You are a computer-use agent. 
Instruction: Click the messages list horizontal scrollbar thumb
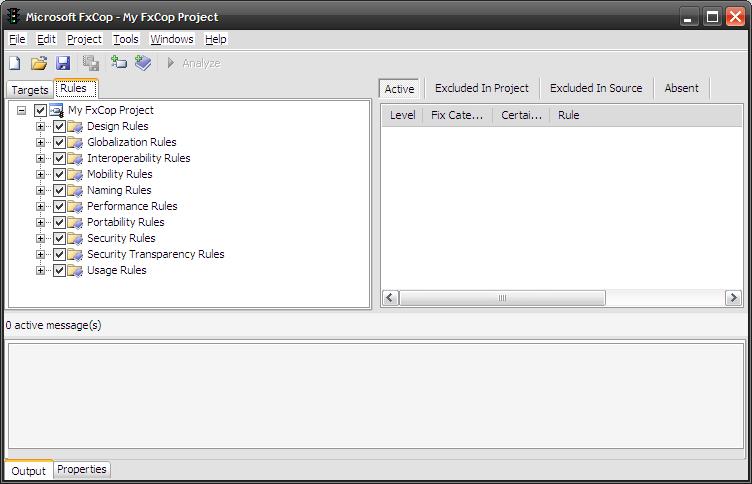click(x=502, y=298)
